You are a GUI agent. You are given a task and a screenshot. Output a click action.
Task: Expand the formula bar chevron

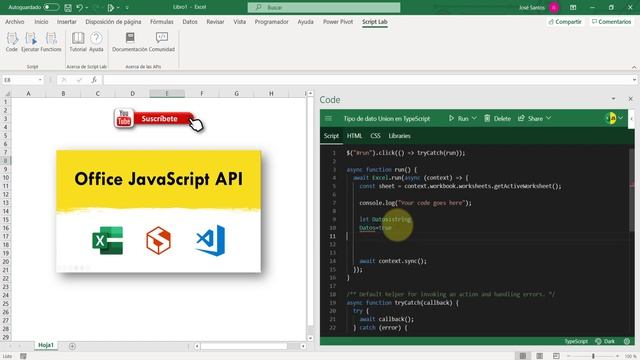pyautogui.click(x=634, y=80)
